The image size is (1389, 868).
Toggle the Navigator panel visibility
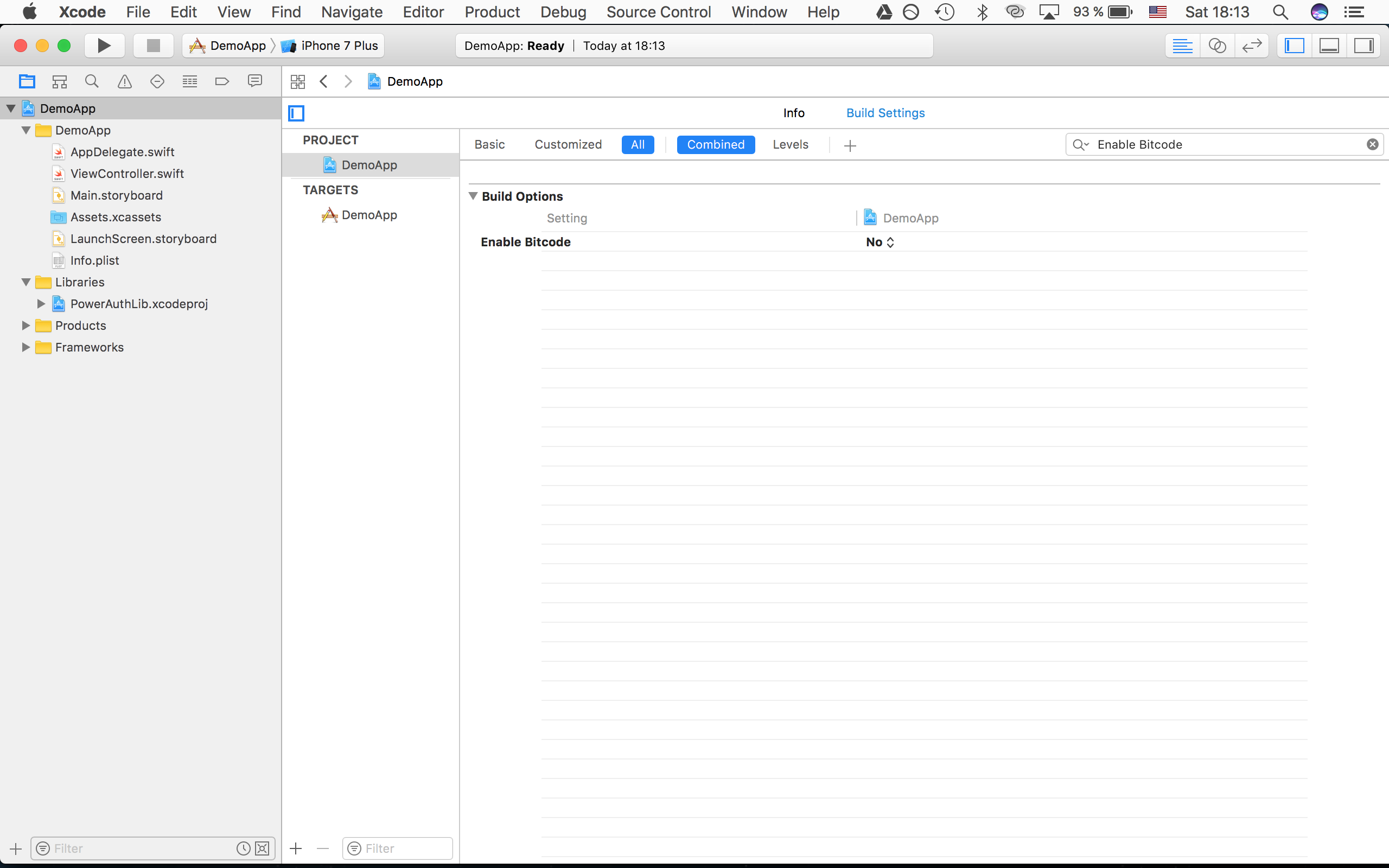(x=1294, y=46)
